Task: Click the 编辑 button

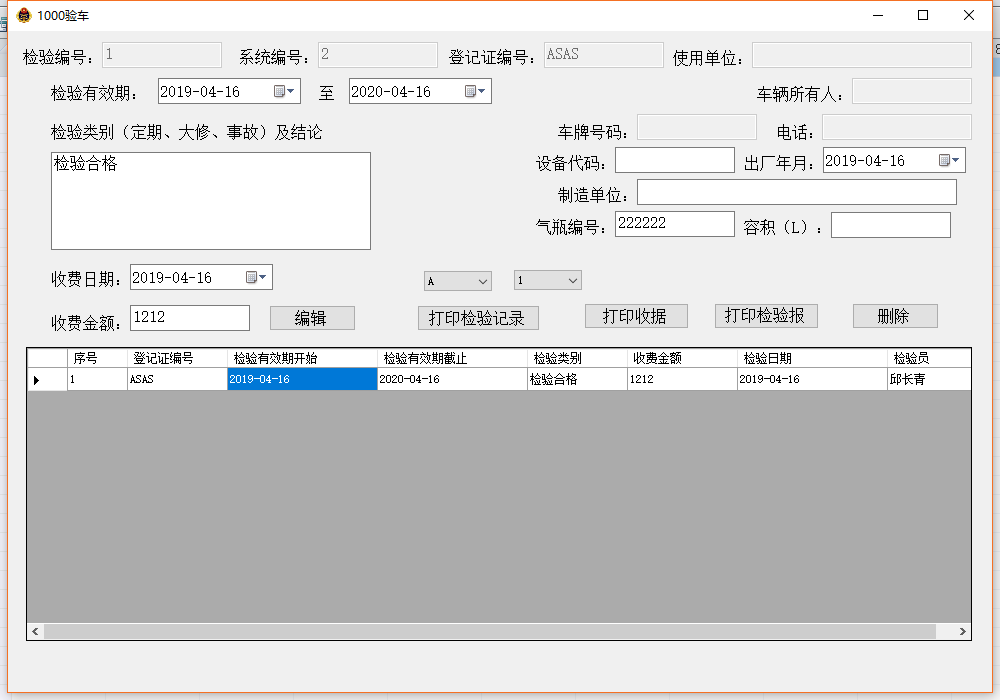Action: [x=312, y=318]
